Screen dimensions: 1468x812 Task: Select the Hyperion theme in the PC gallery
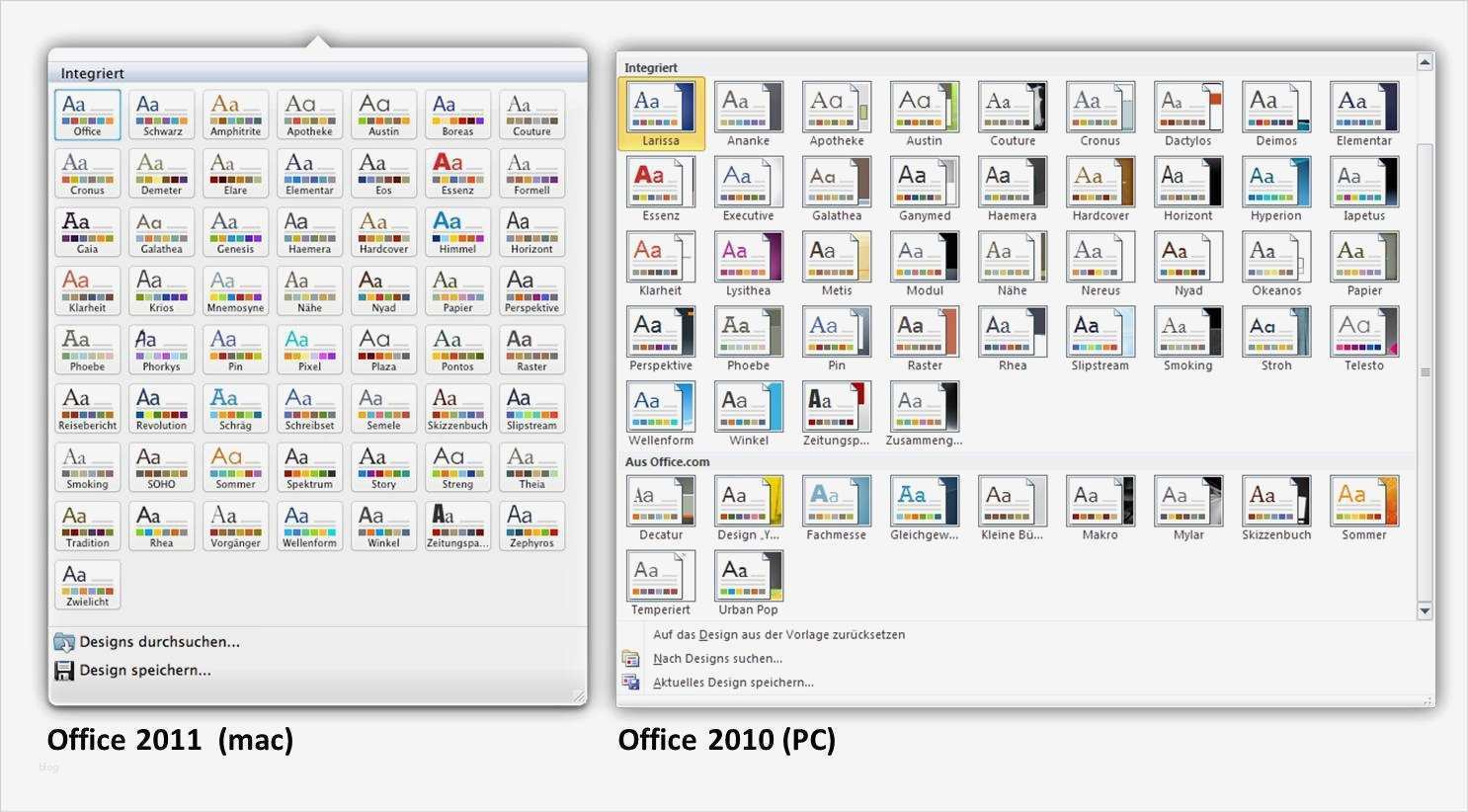tap(1276, 189)
